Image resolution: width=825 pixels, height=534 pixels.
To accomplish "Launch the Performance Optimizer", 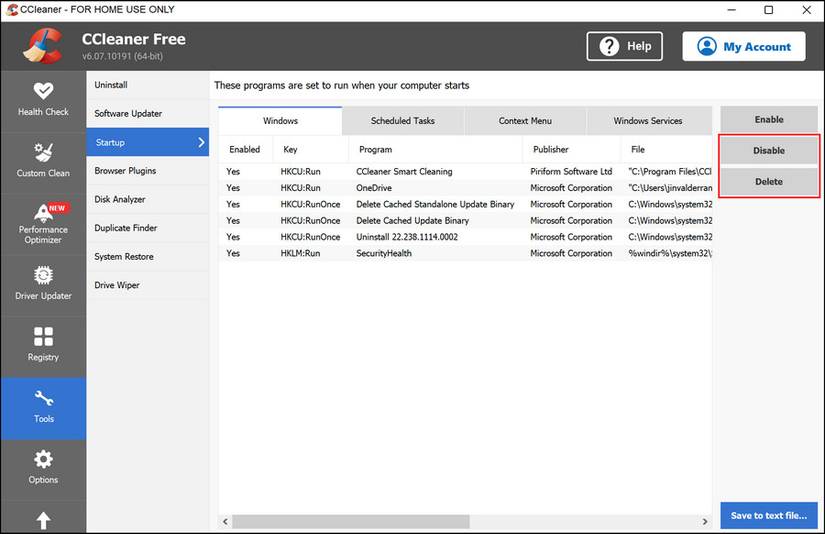I will [x=43, y=224].
